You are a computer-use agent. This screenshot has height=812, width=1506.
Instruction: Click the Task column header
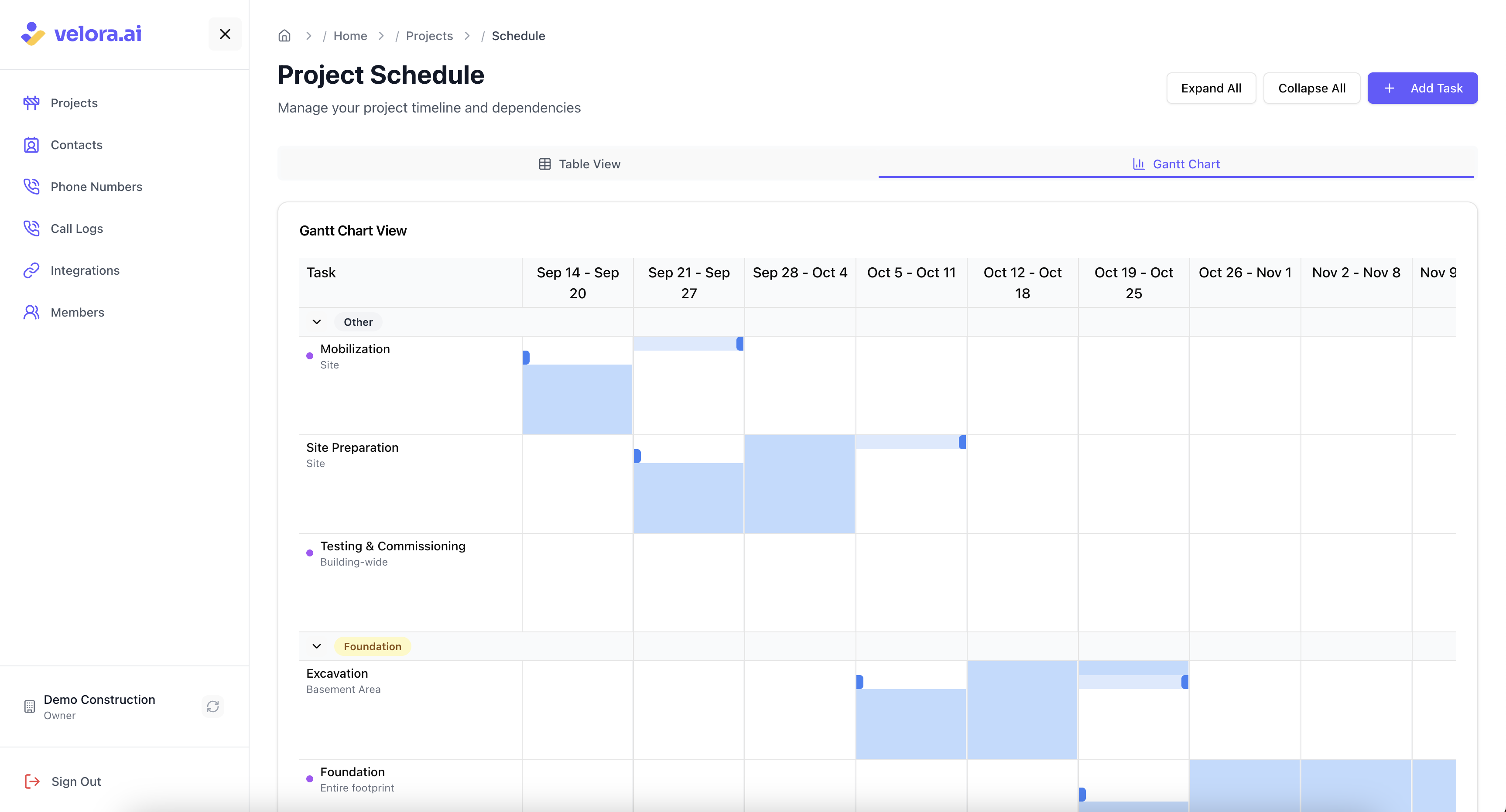[411, 283]
